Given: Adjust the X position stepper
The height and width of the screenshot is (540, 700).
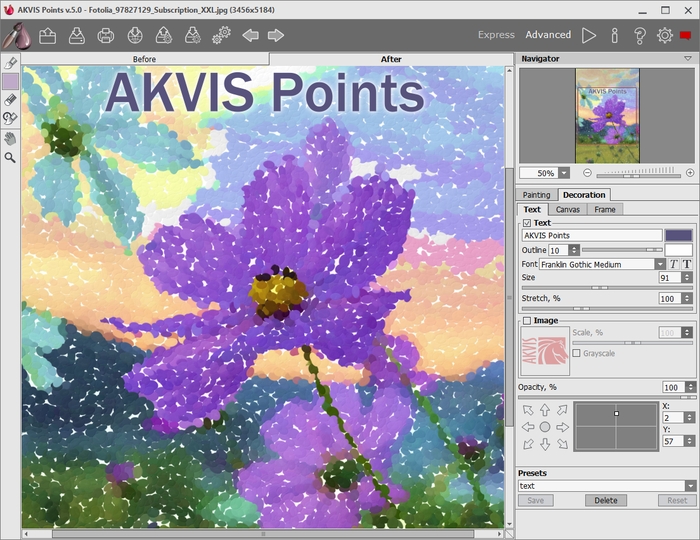Looking at the screenshot, I should click(x=690, y=418).
